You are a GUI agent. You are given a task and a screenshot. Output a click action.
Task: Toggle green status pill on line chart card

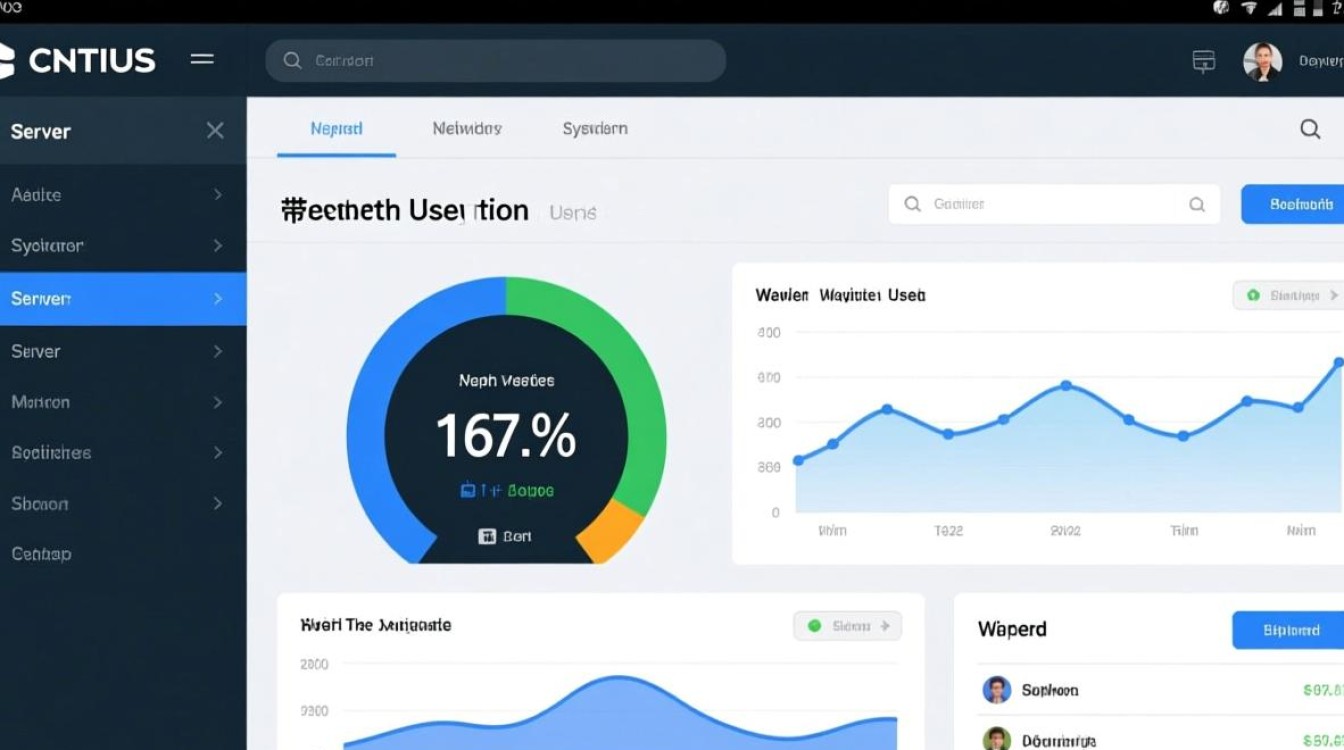point(1289,296)
